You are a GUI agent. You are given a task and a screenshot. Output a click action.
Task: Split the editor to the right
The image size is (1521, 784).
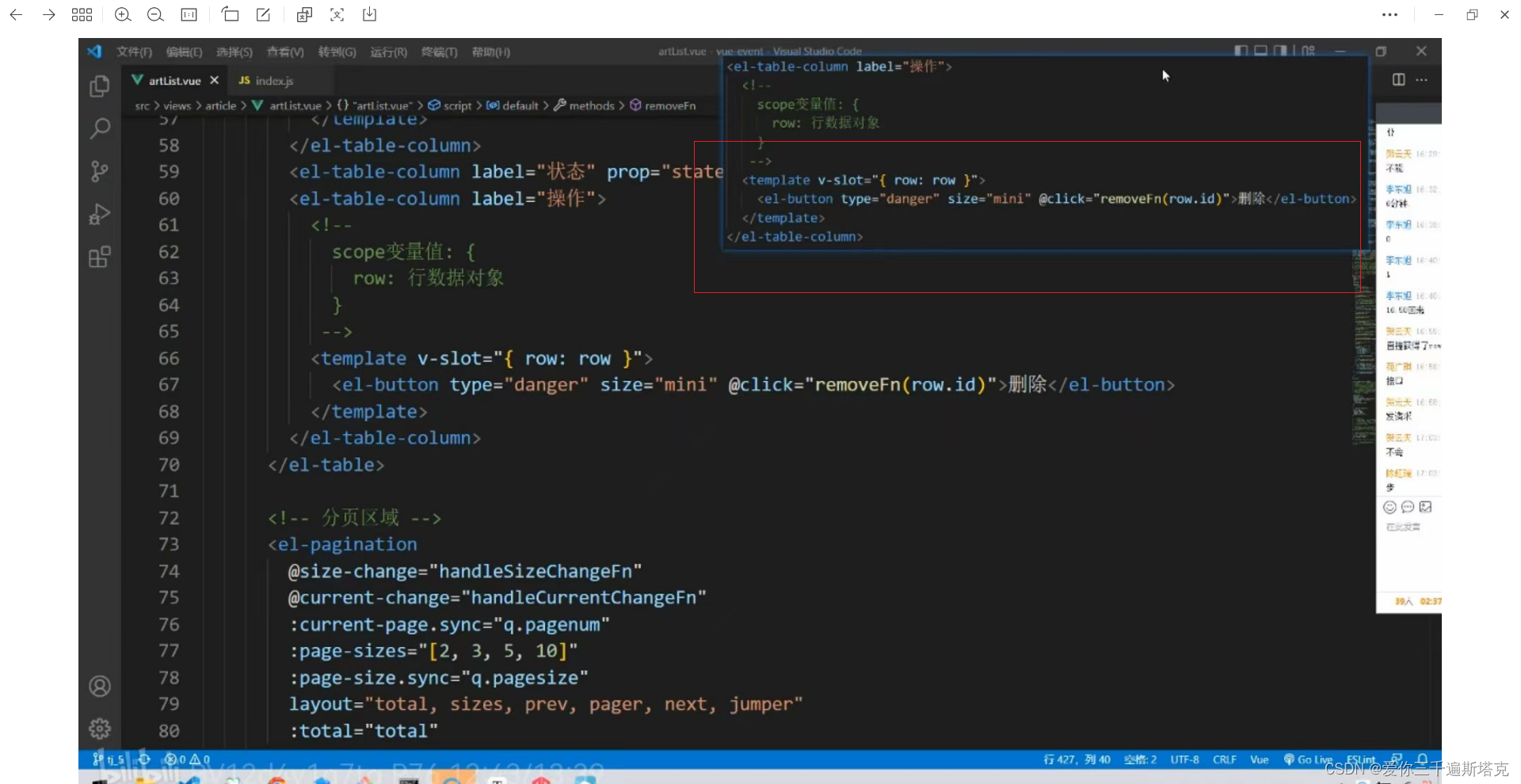[x=1399, y=79]
